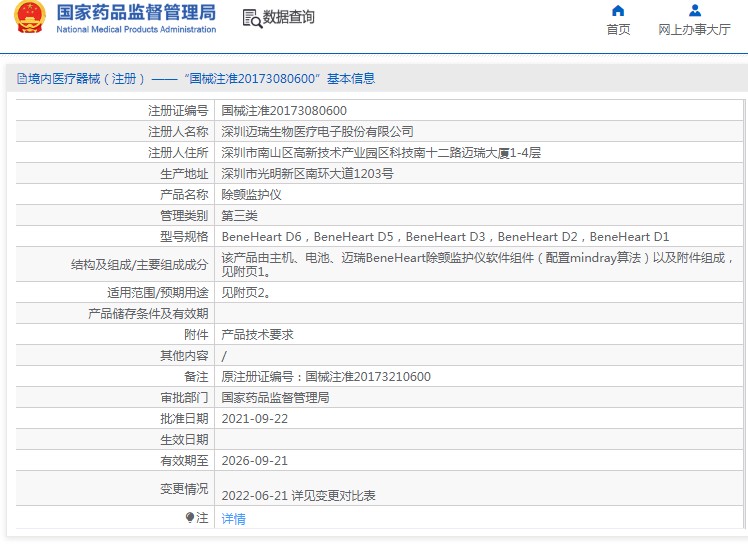The height and width of the screenshot is (548, 748).
Task: Click the 注册证编号 row label
Action: tap(178, 111)
